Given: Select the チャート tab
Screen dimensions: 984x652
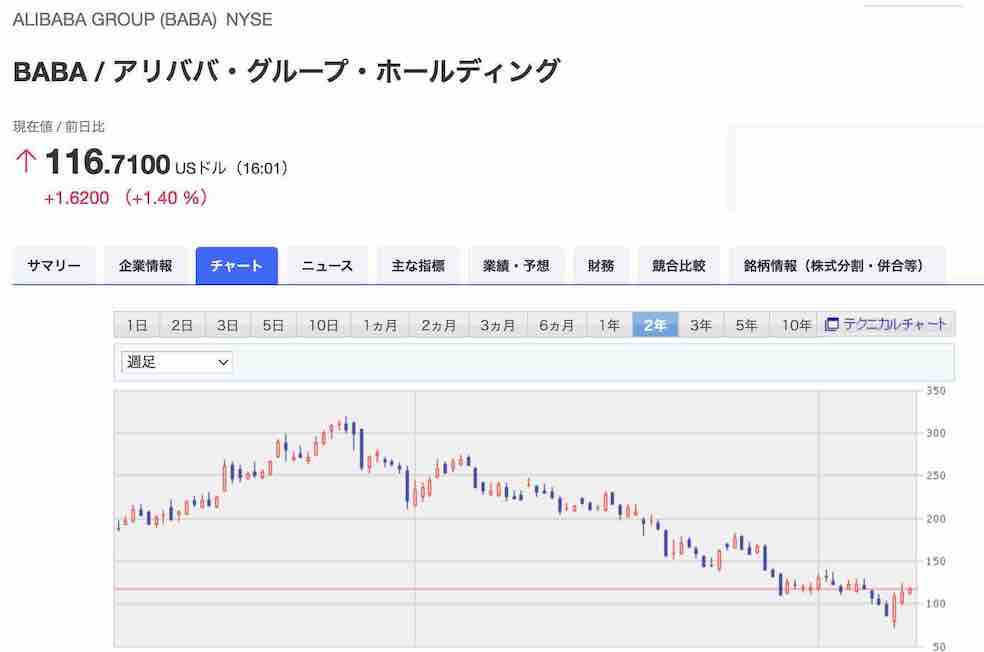Looking at the screenshot, I should pyautogui.click(x=237, y=266).
